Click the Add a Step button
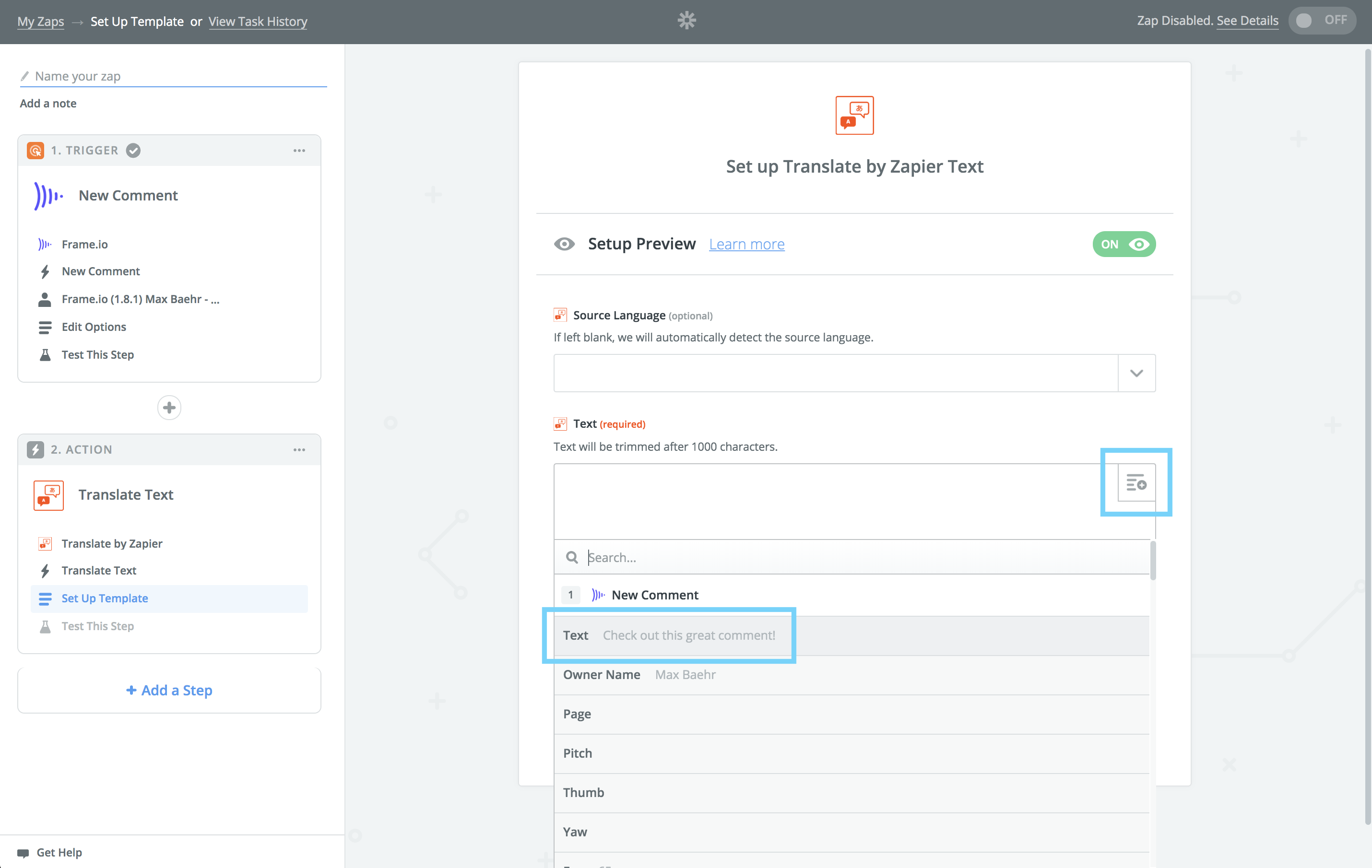Screen dimensions: 1372x868 pos(169,690)
